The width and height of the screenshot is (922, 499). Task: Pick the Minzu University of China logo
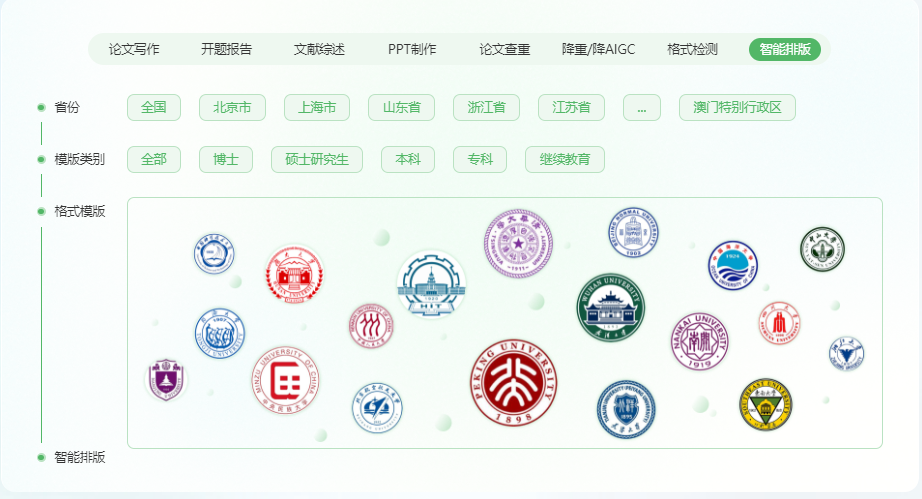(286, 380)
